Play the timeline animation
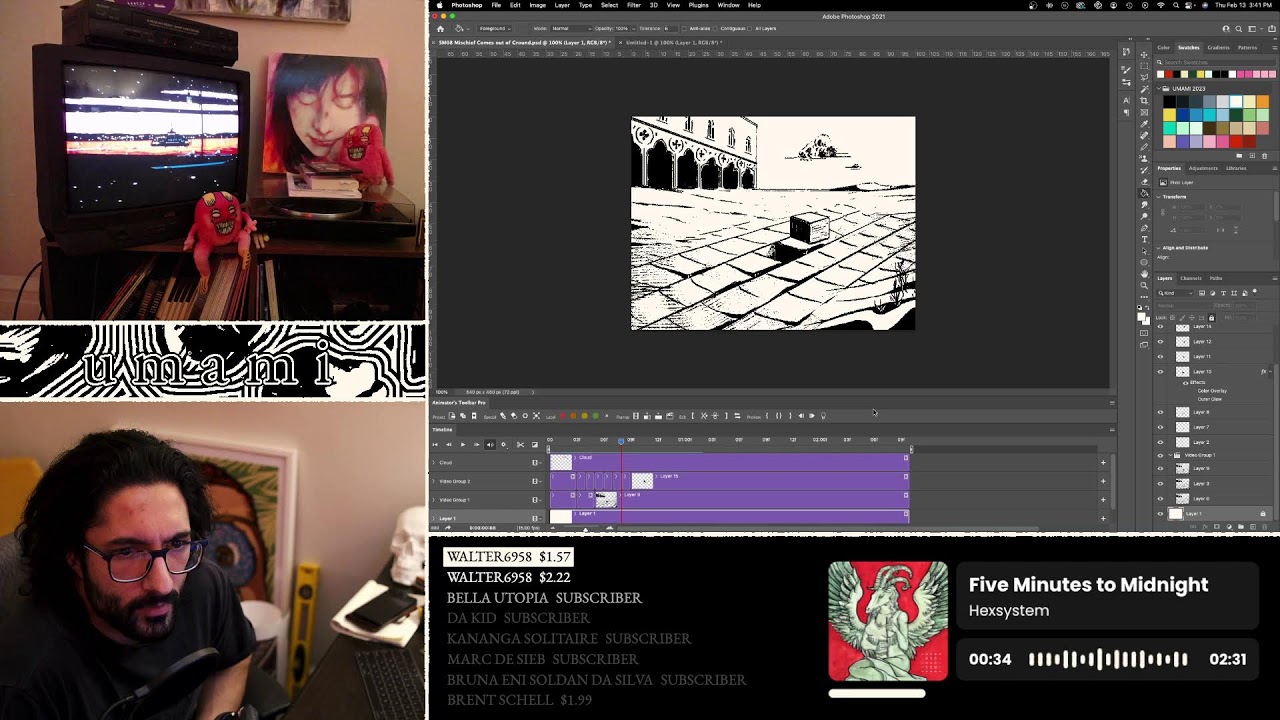Image resolution: width=1280 pixels, height=720 pixels. point(463,444)
